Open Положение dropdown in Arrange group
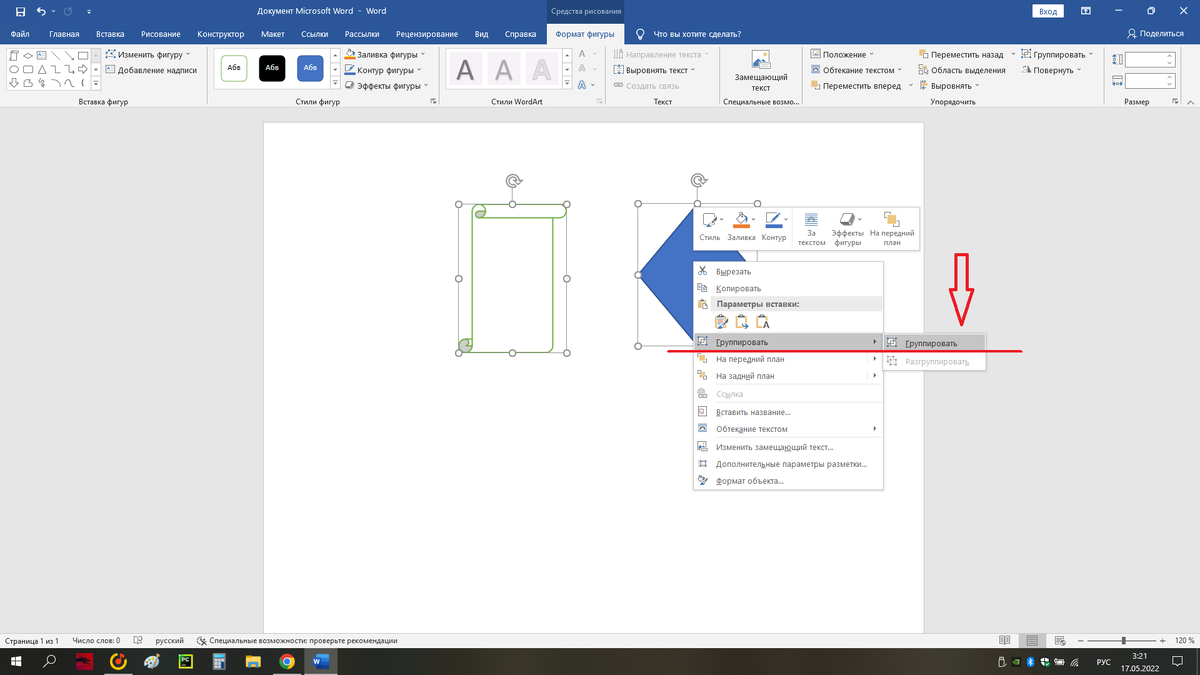The image size is (1200, 675). click(842, 54)
